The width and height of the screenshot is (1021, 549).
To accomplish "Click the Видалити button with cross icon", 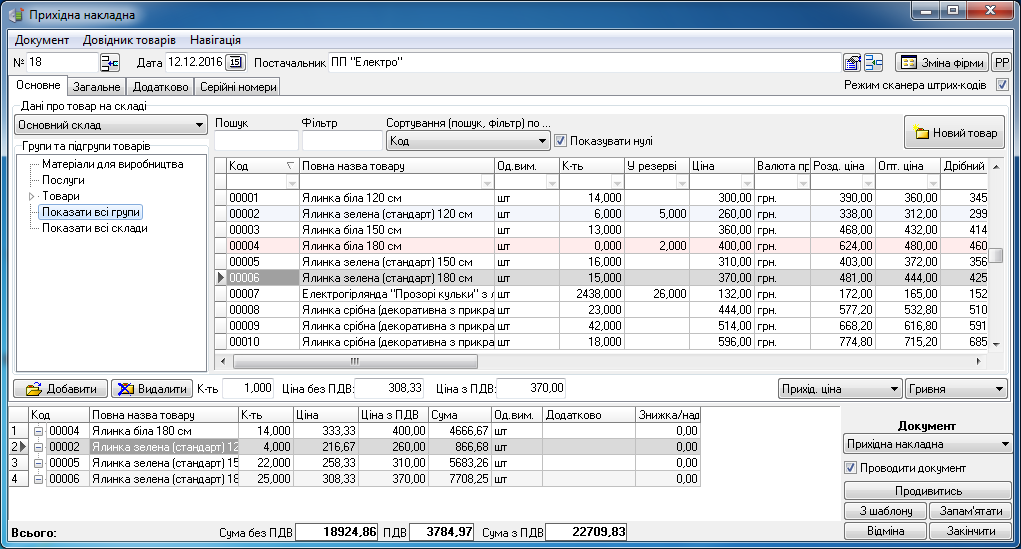I will coord(150,389).
